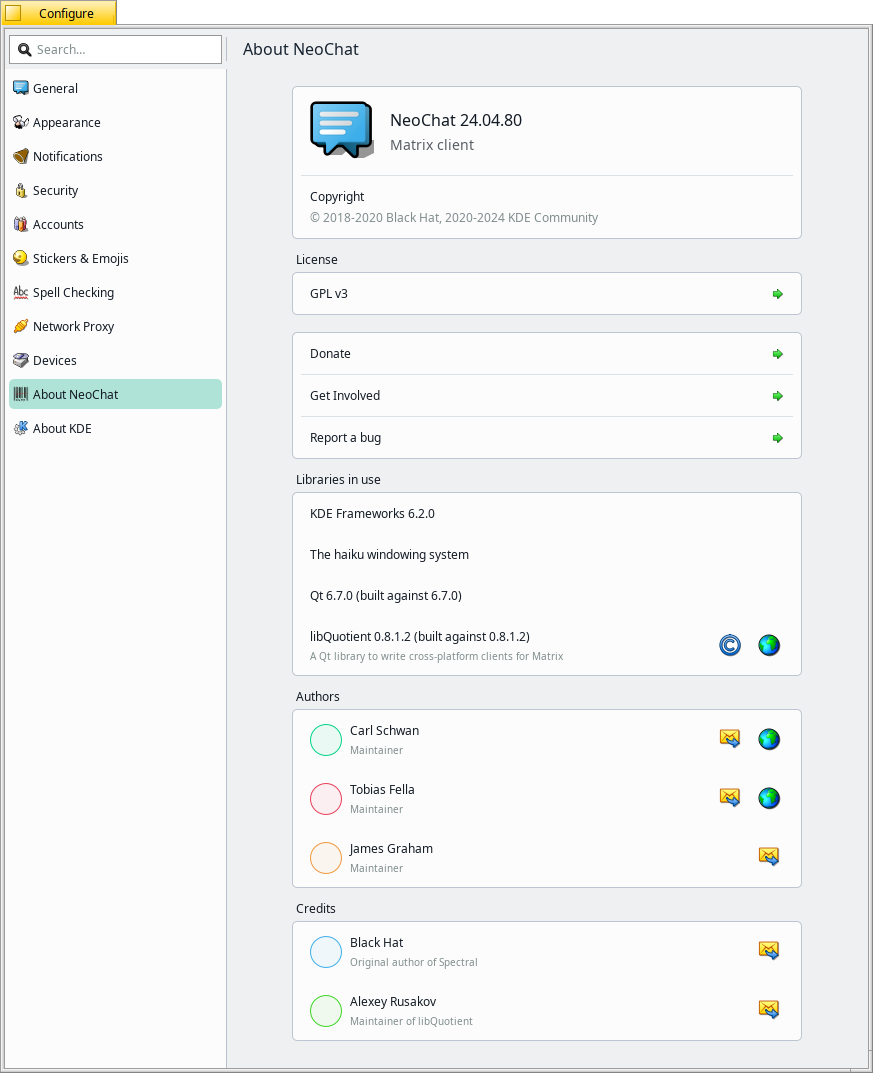This screenshot has width=873, height=1073.
Task: Click Tobias Fella's email icon
Action: click(730, 798)
